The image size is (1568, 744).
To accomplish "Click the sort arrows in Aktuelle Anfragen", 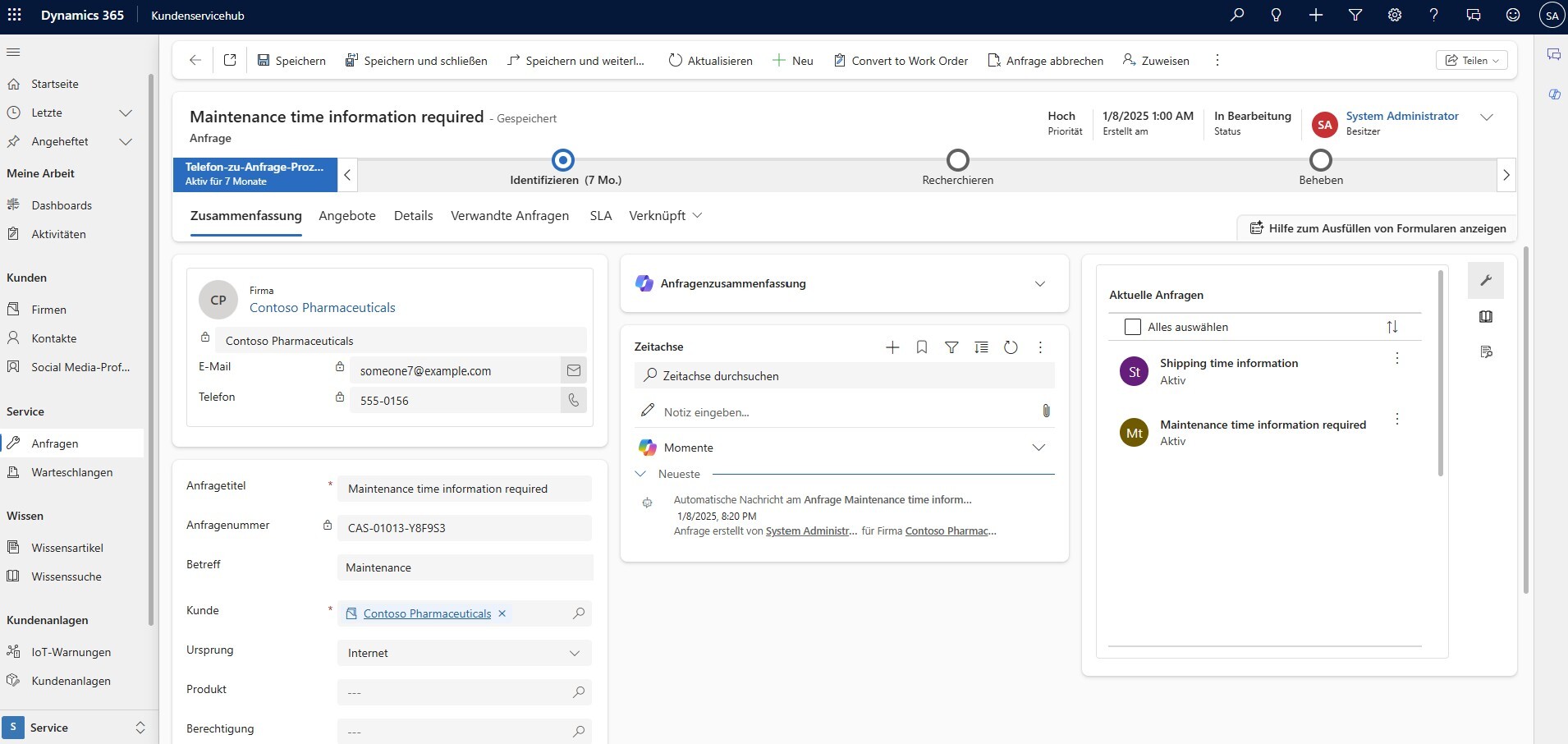I will [x=1392, y=327].
